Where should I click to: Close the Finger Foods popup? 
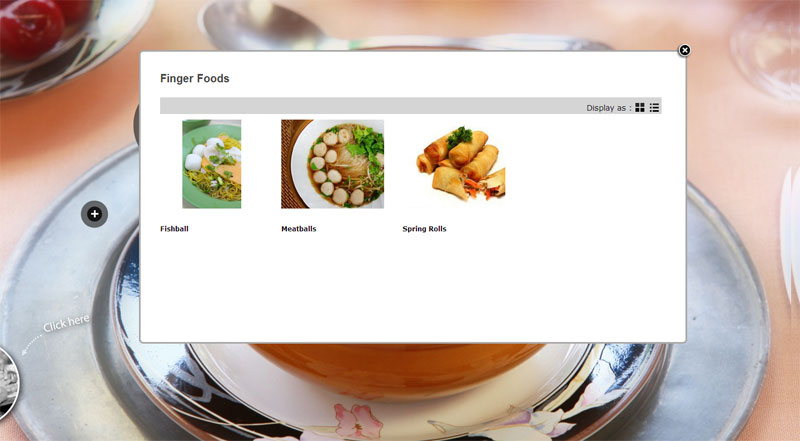pos(685,50)
